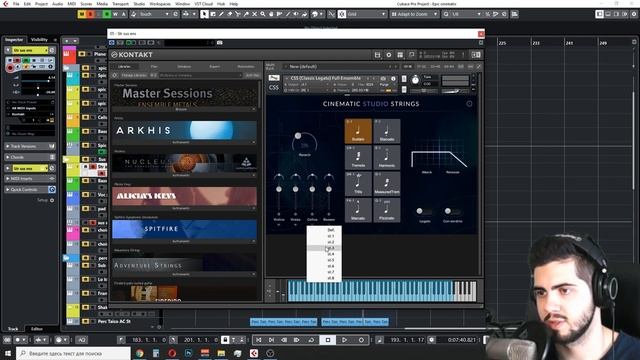Select the Draw pencil tool
The height and width of the screenshot is (360, 640).
pyautogui.click(x=221, y=14)
